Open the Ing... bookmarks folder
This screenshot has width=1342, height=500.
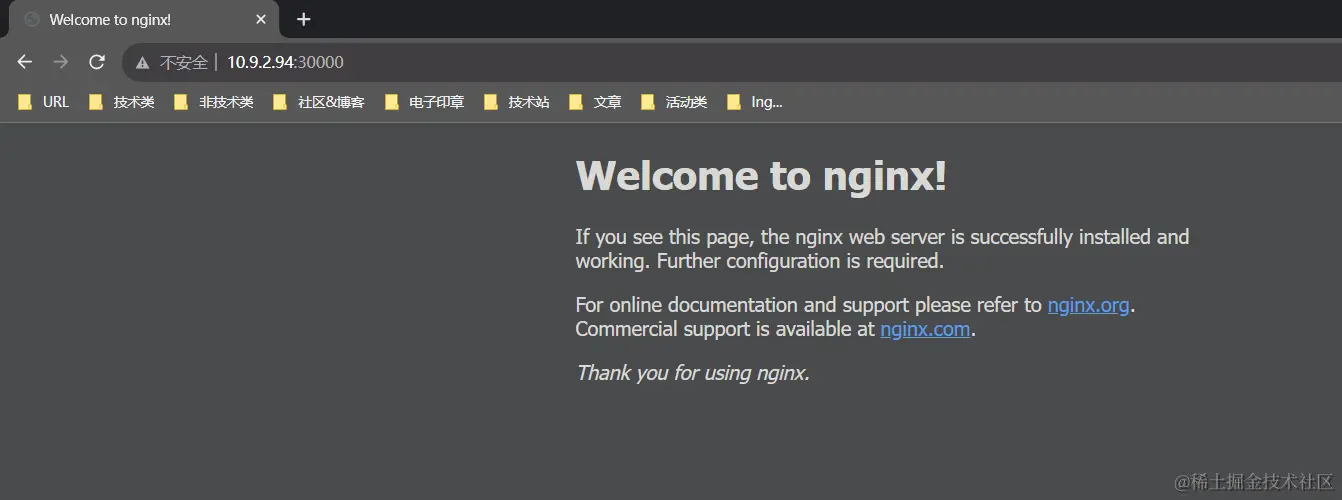click(x=754, y=102)
